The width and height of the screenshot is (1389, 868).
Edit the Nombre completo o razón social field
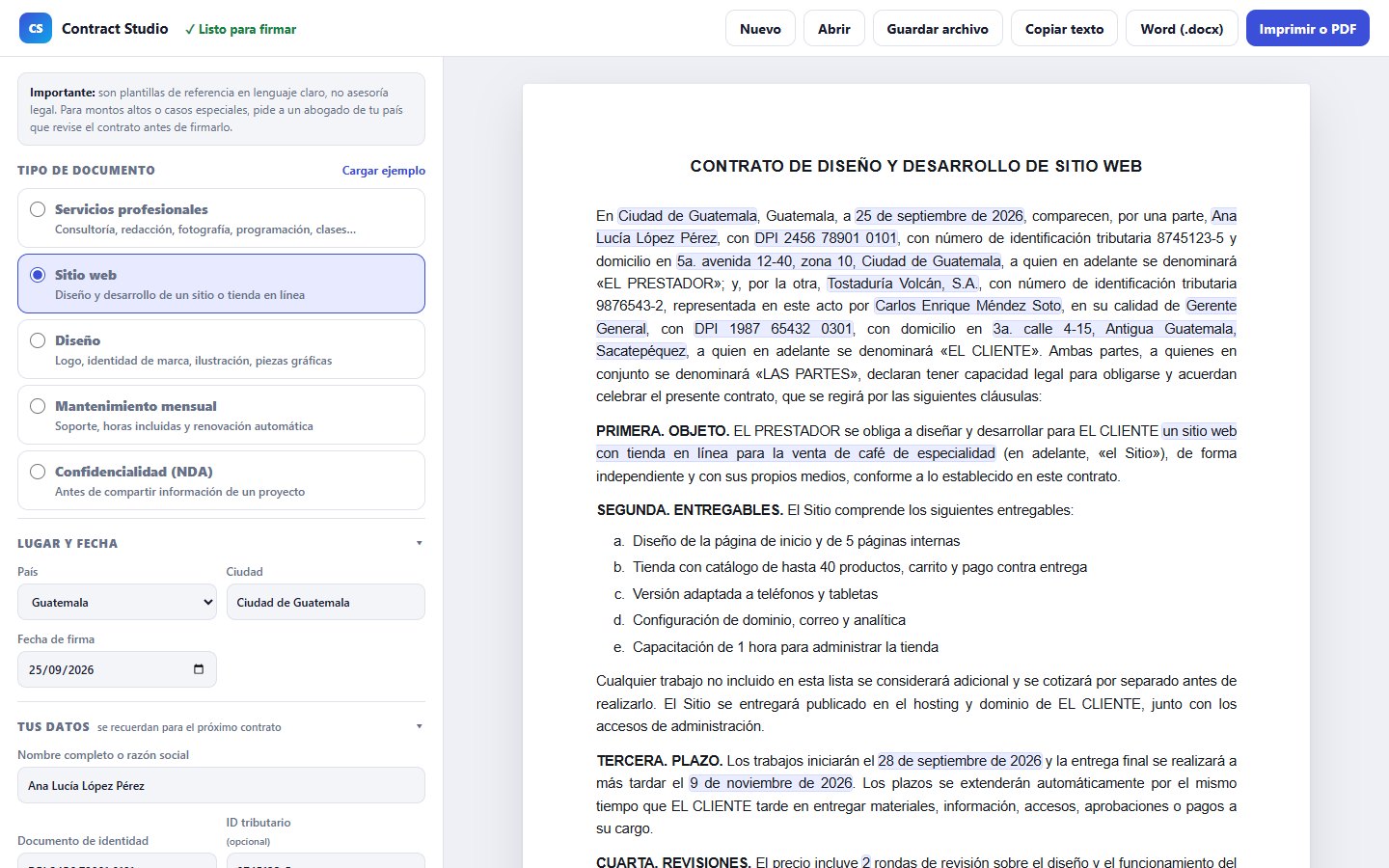click(221, 785)
